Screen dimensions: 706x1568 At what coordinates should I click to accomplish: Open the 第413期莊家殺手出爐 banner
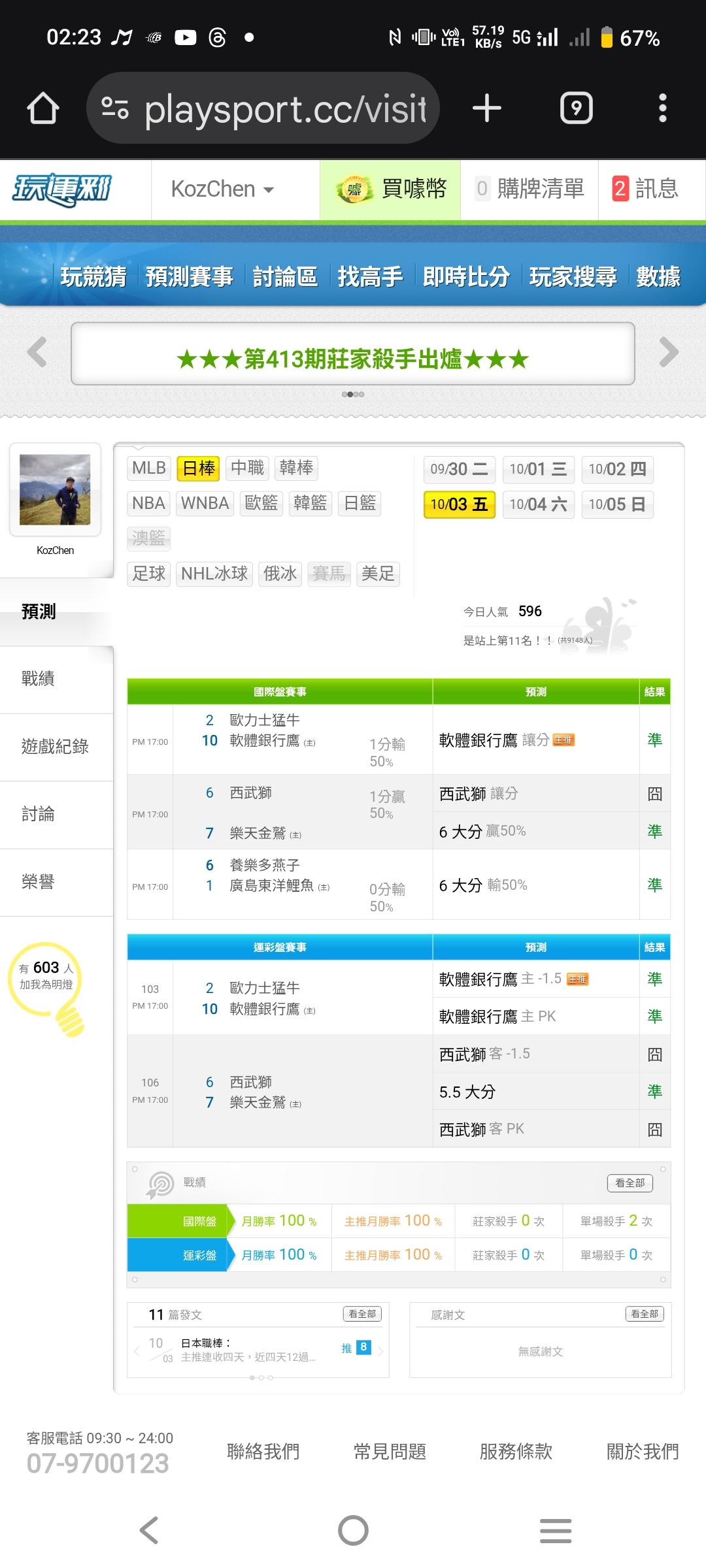click(353, 353)
